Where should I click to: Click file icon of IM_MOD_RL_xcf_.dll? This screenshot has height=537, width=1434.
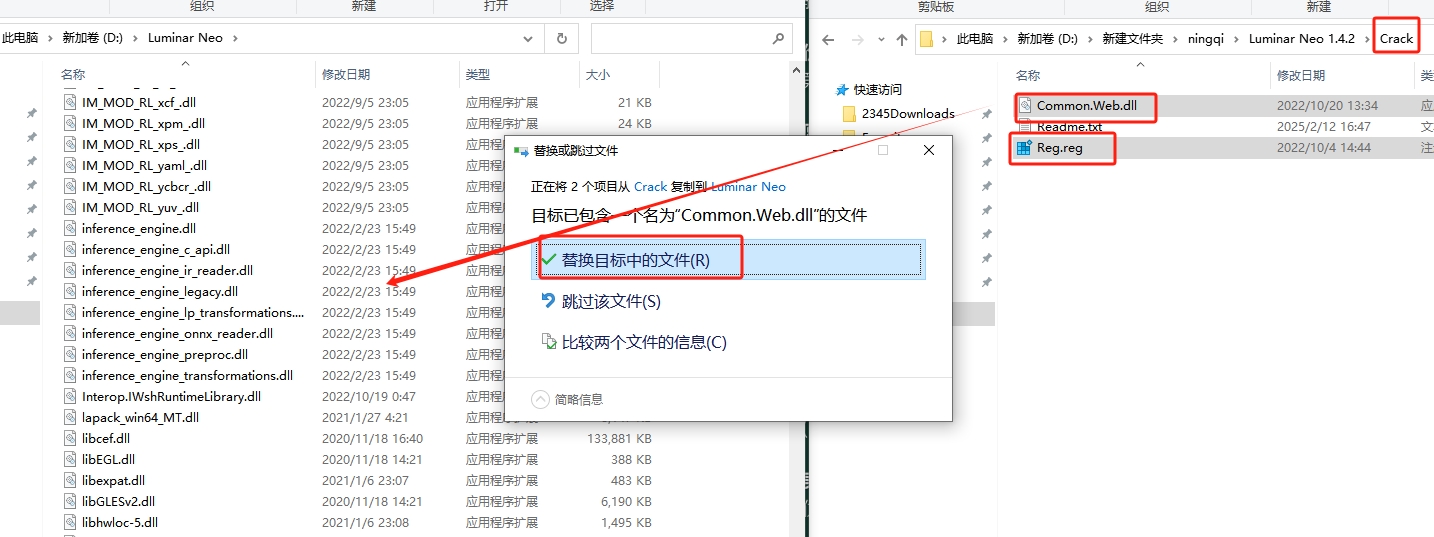pyautogui.click(x=70, y=102)
